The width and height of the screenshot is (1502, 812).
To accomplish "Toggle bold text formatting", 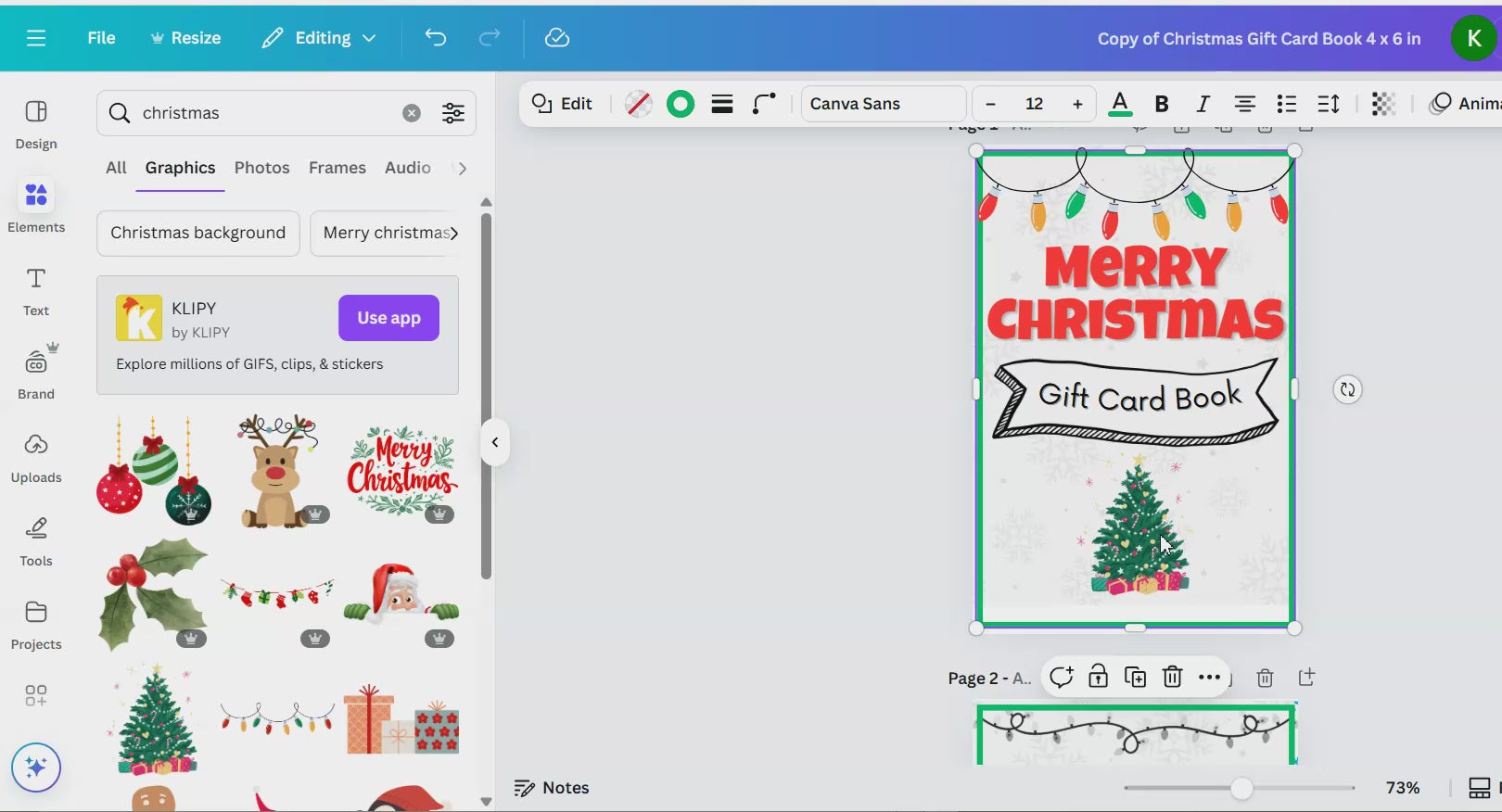I will point(1161,104).
